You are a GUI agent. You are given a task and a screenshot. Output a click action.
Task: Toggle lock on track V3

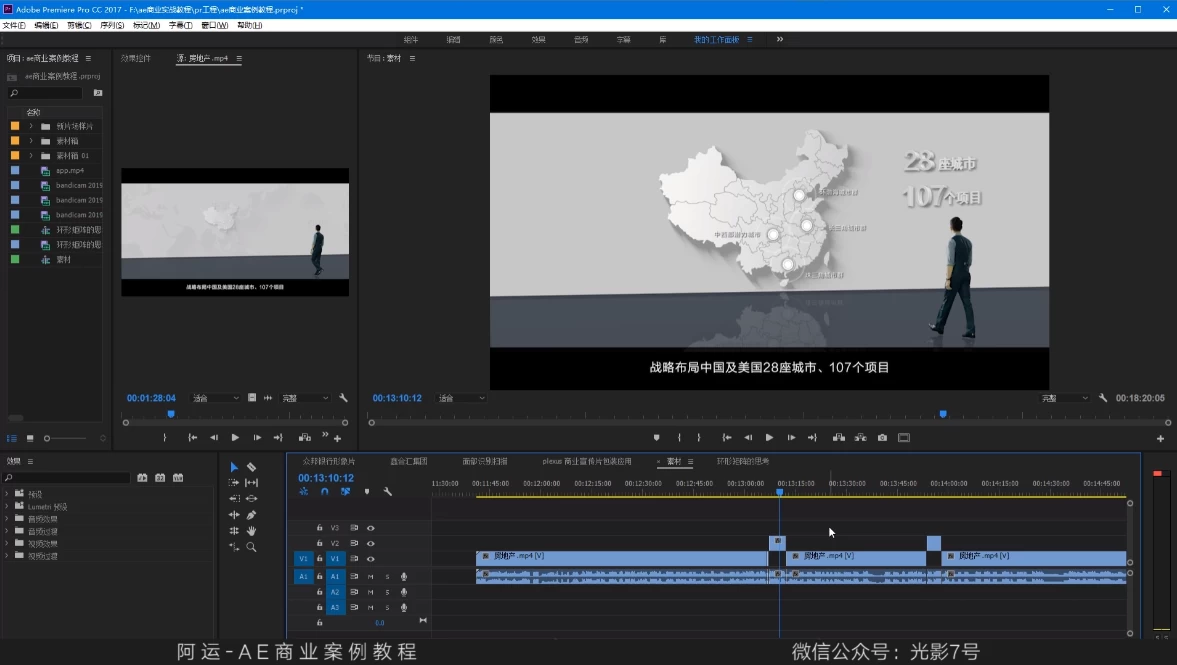pos(319,528)
